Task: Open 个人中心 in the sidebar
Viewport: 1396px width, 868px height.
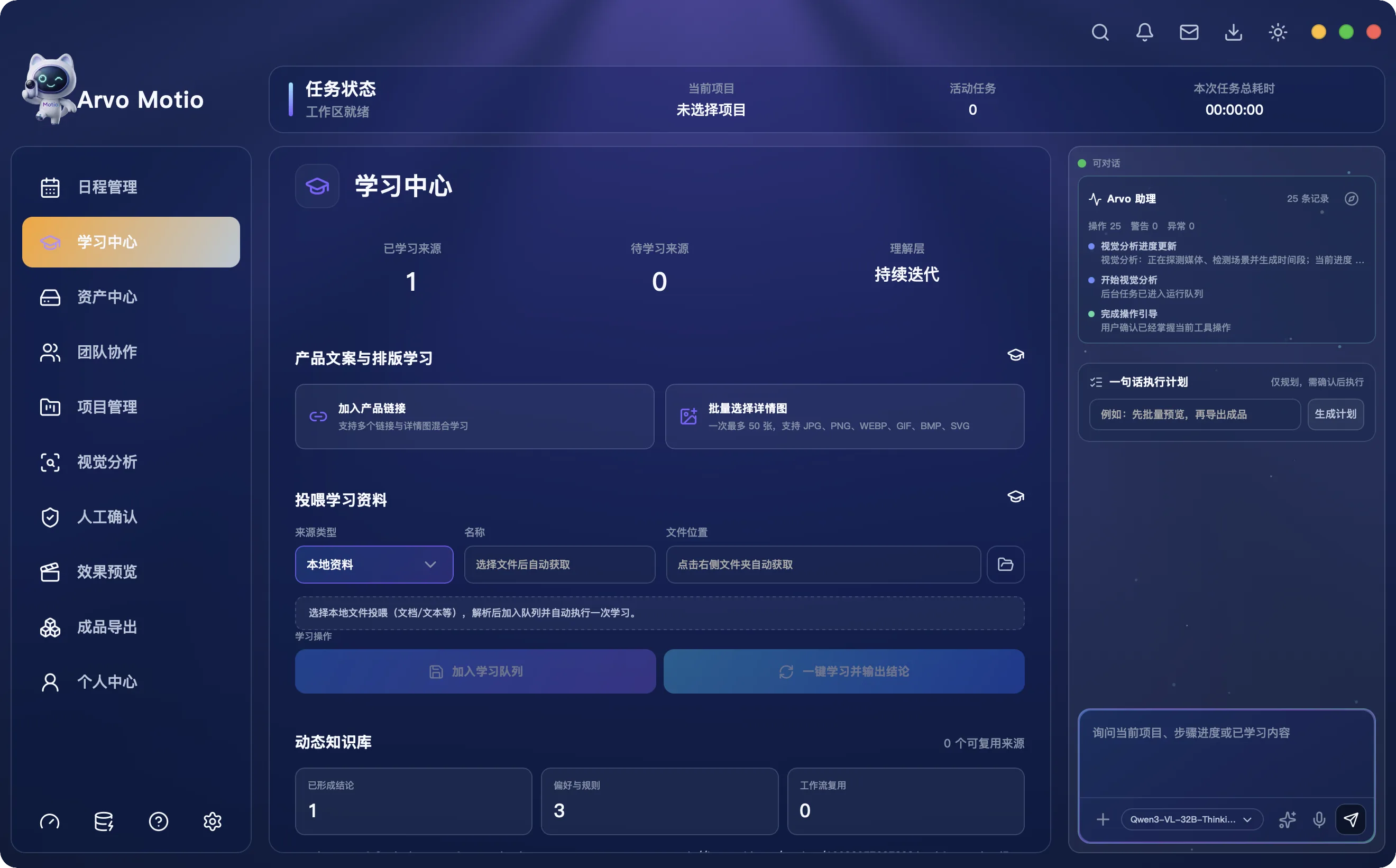Action: pos(131,682)
